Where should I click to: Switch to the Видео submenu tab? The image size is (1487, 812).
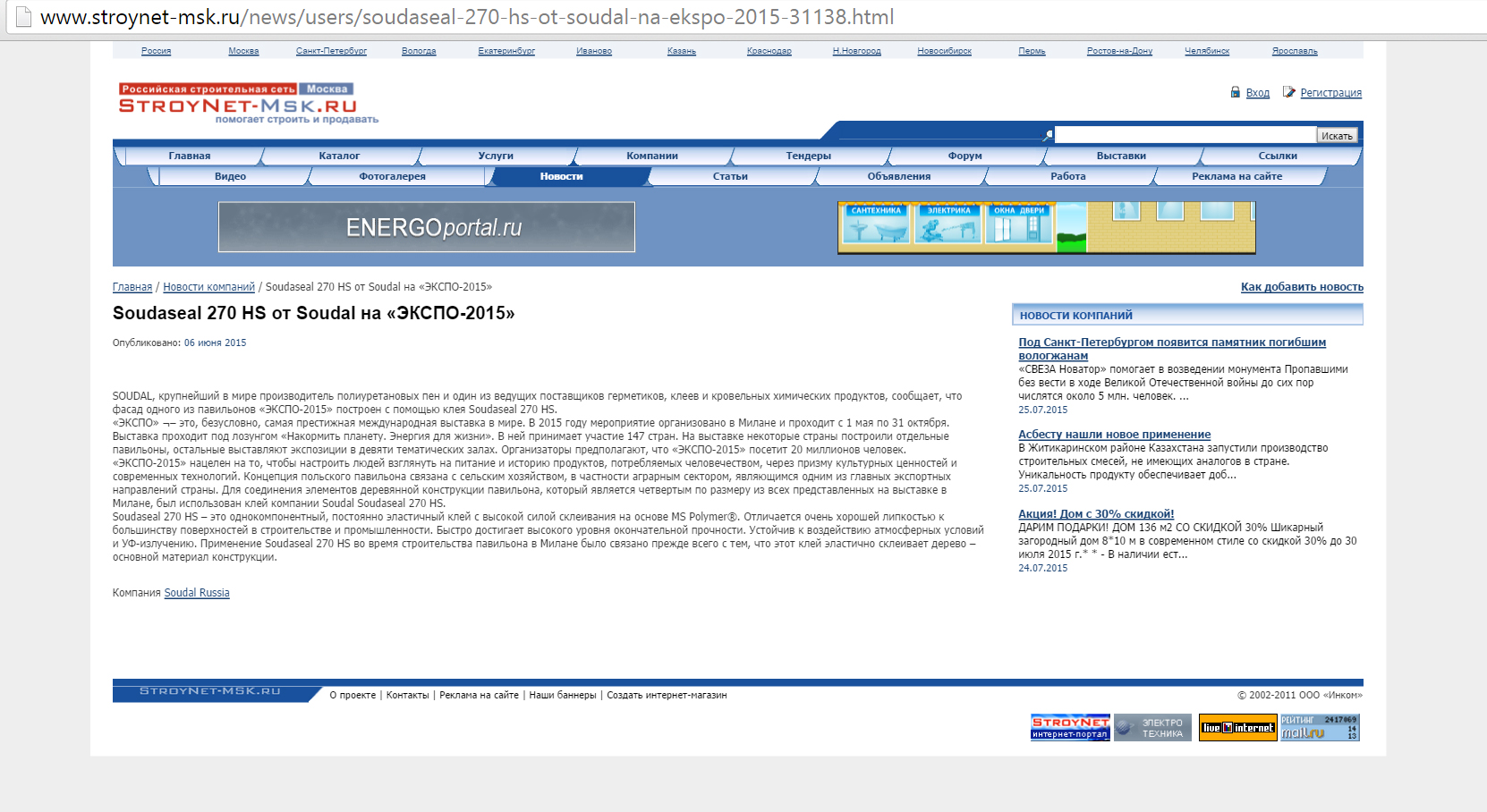(230, 176)
